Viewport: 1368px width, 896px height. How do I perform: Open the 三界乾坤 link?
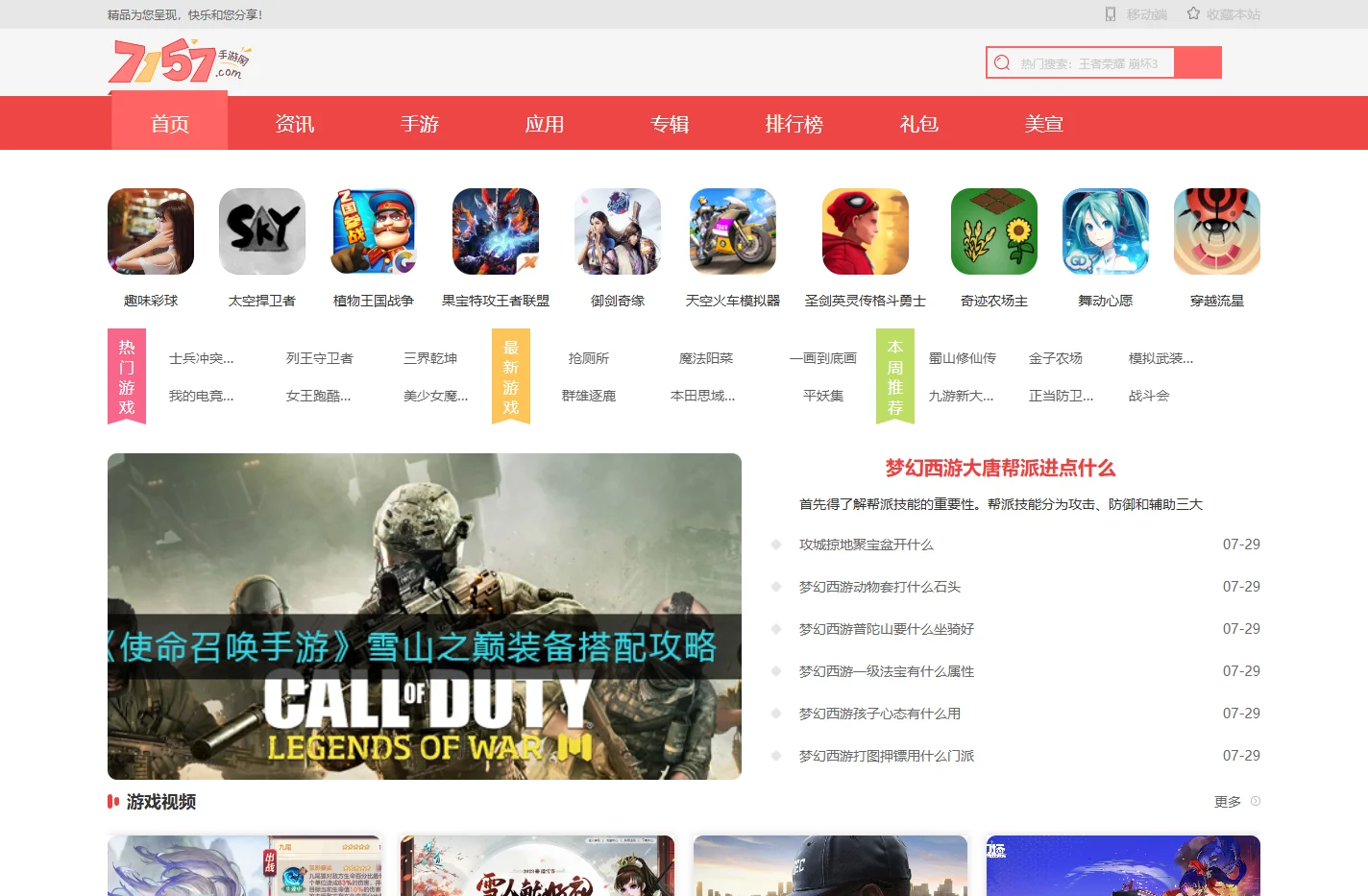(x=430, y=358)
